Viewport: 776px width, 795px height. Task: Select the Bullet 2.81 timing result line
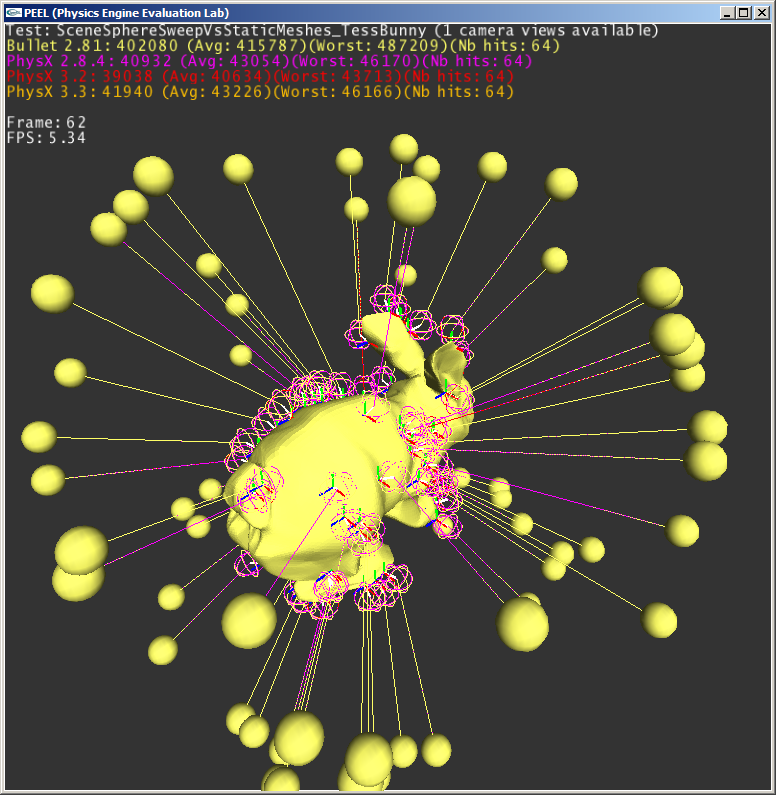tap(283, 46)
